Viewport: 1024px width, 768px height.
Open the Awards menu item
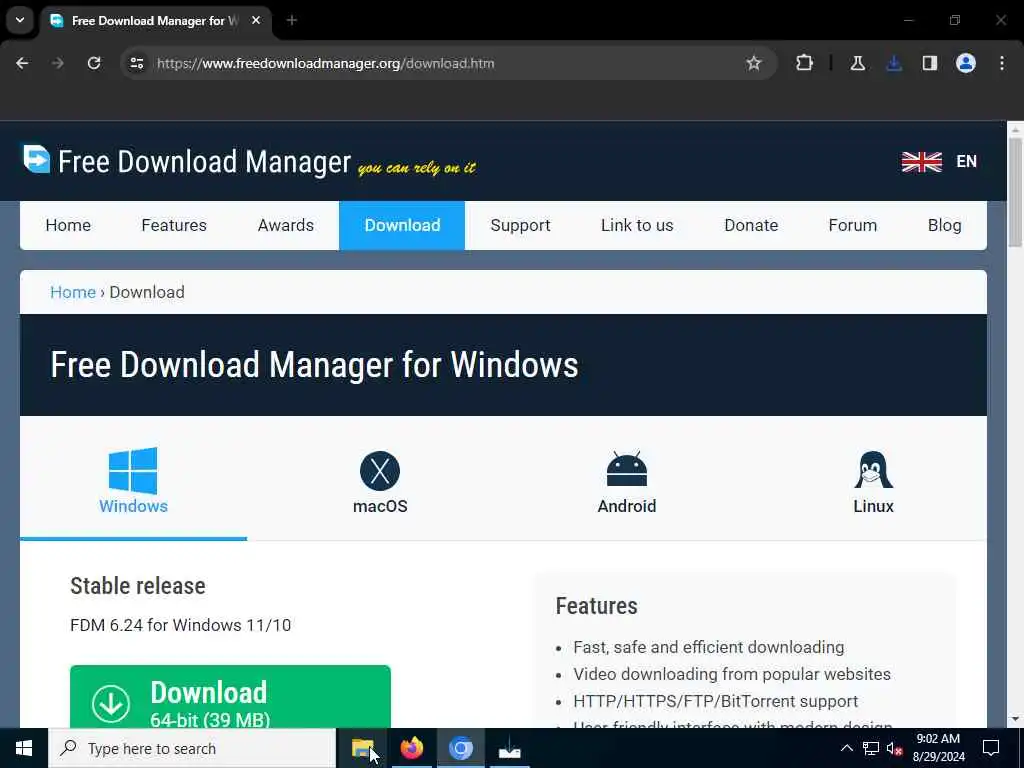tap(285, 225)
